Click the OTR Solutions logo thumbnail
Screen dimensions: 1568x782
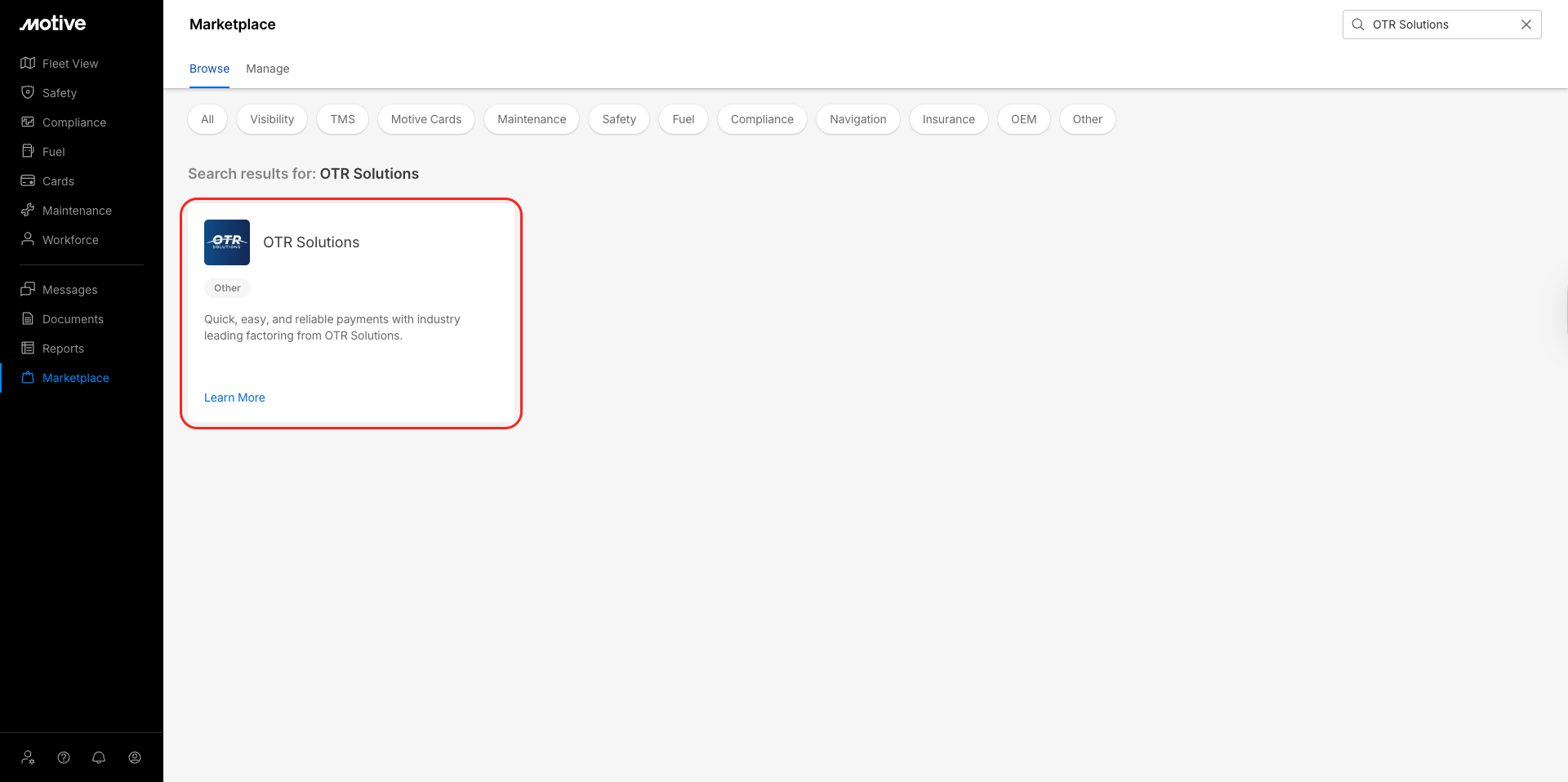point(227,242)
